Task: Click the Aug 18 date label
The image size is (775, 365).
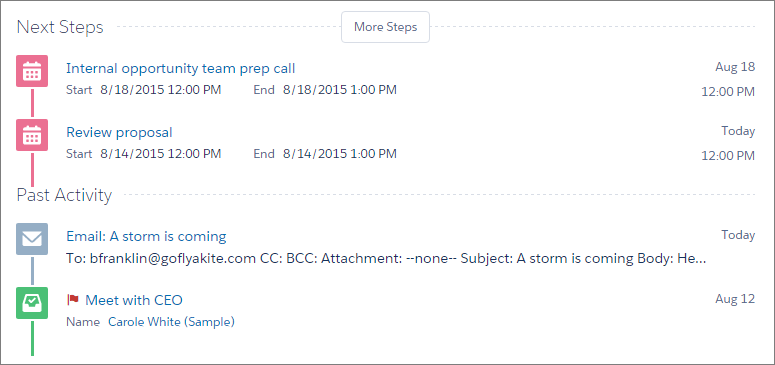Action: (735, 67)
